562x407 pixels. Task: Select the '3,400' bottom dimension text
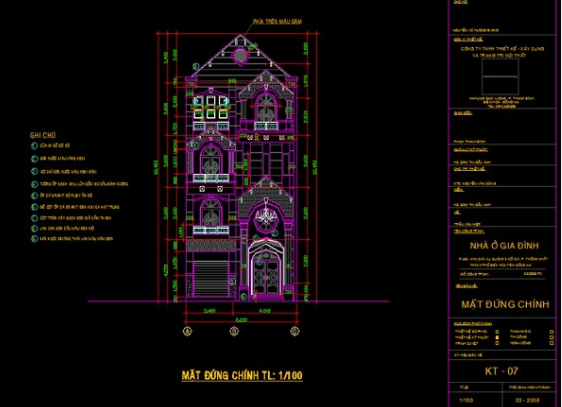click(x=209, y=311)
